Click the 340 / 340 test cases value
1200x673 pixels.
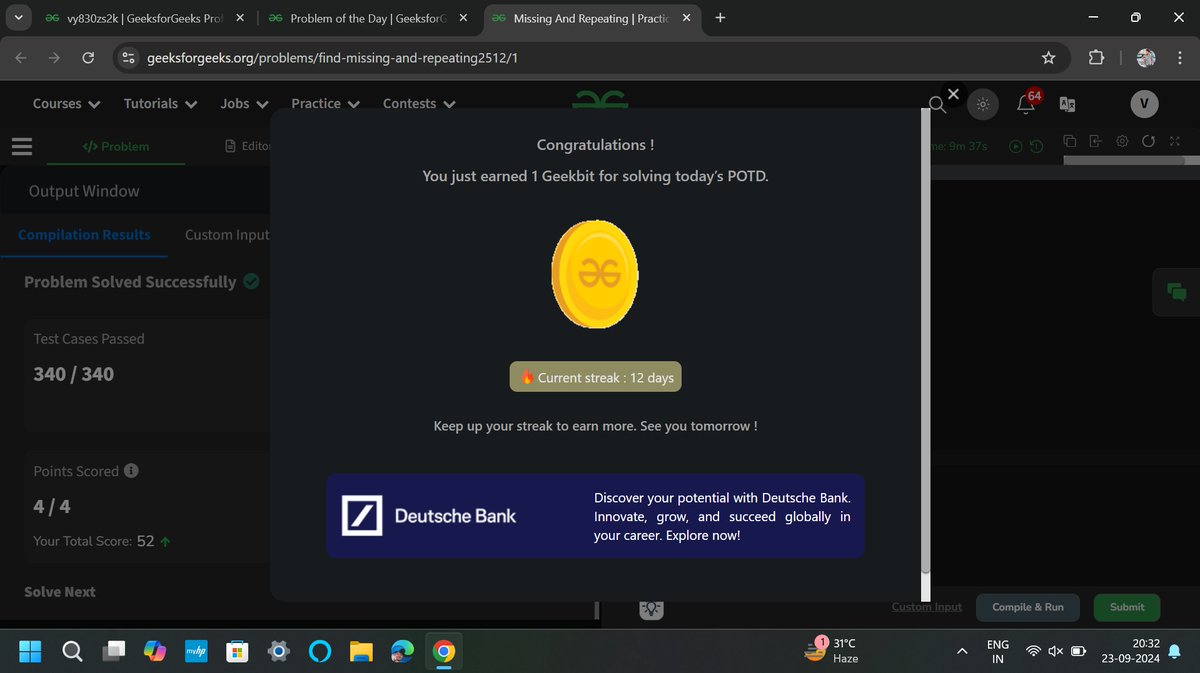[x=74, y=374]
